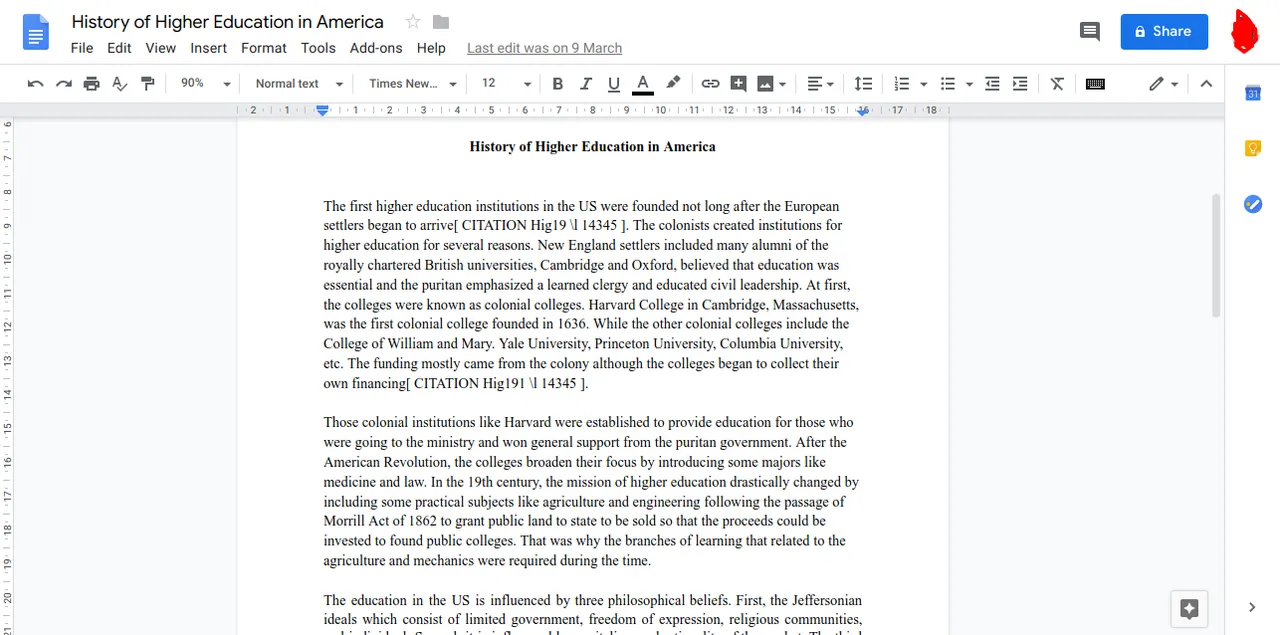
Task: Apply a numbered list
Action: [902, 84]
